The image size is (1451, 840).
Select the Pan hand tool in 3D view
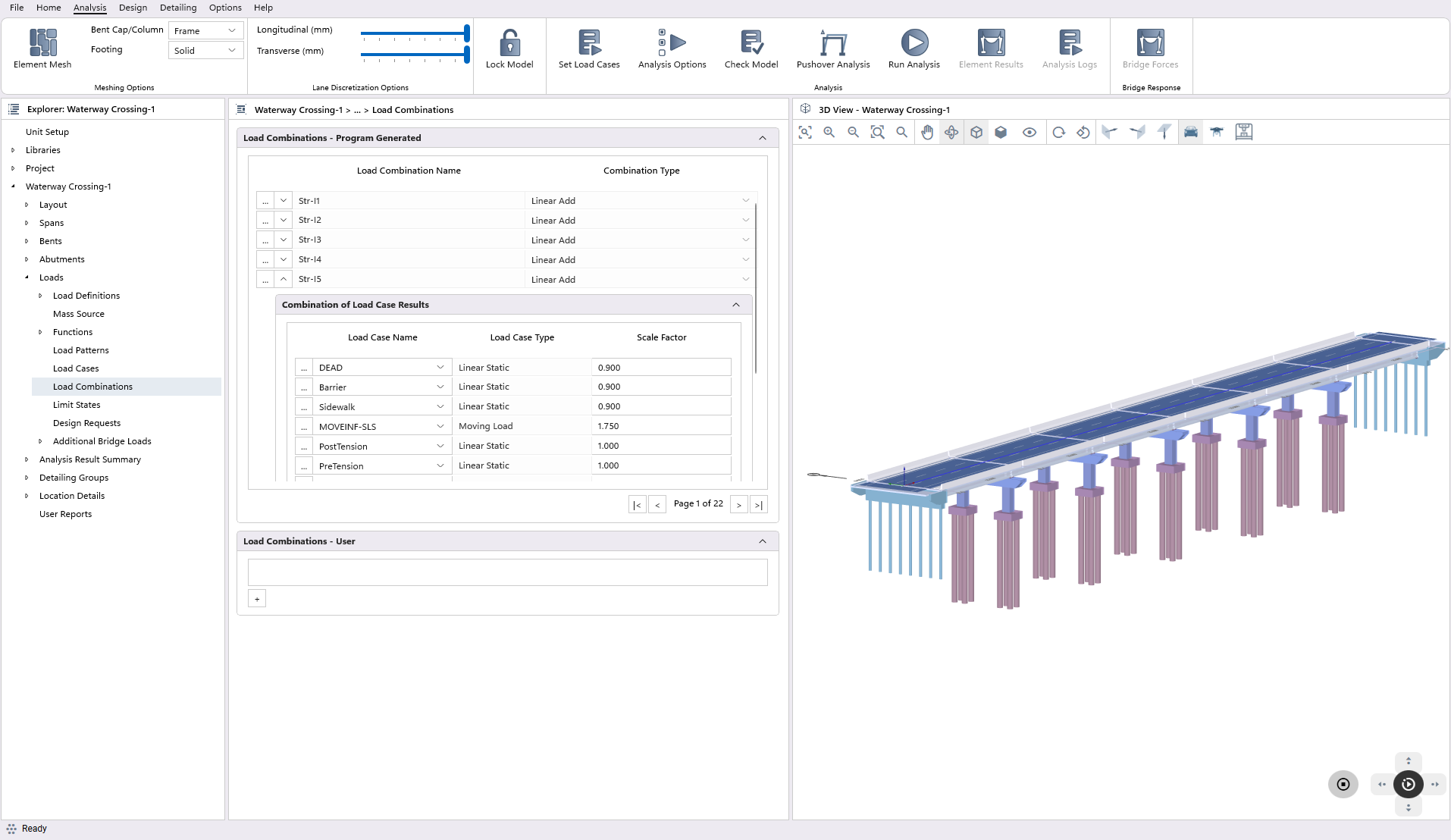click(927, 132)
